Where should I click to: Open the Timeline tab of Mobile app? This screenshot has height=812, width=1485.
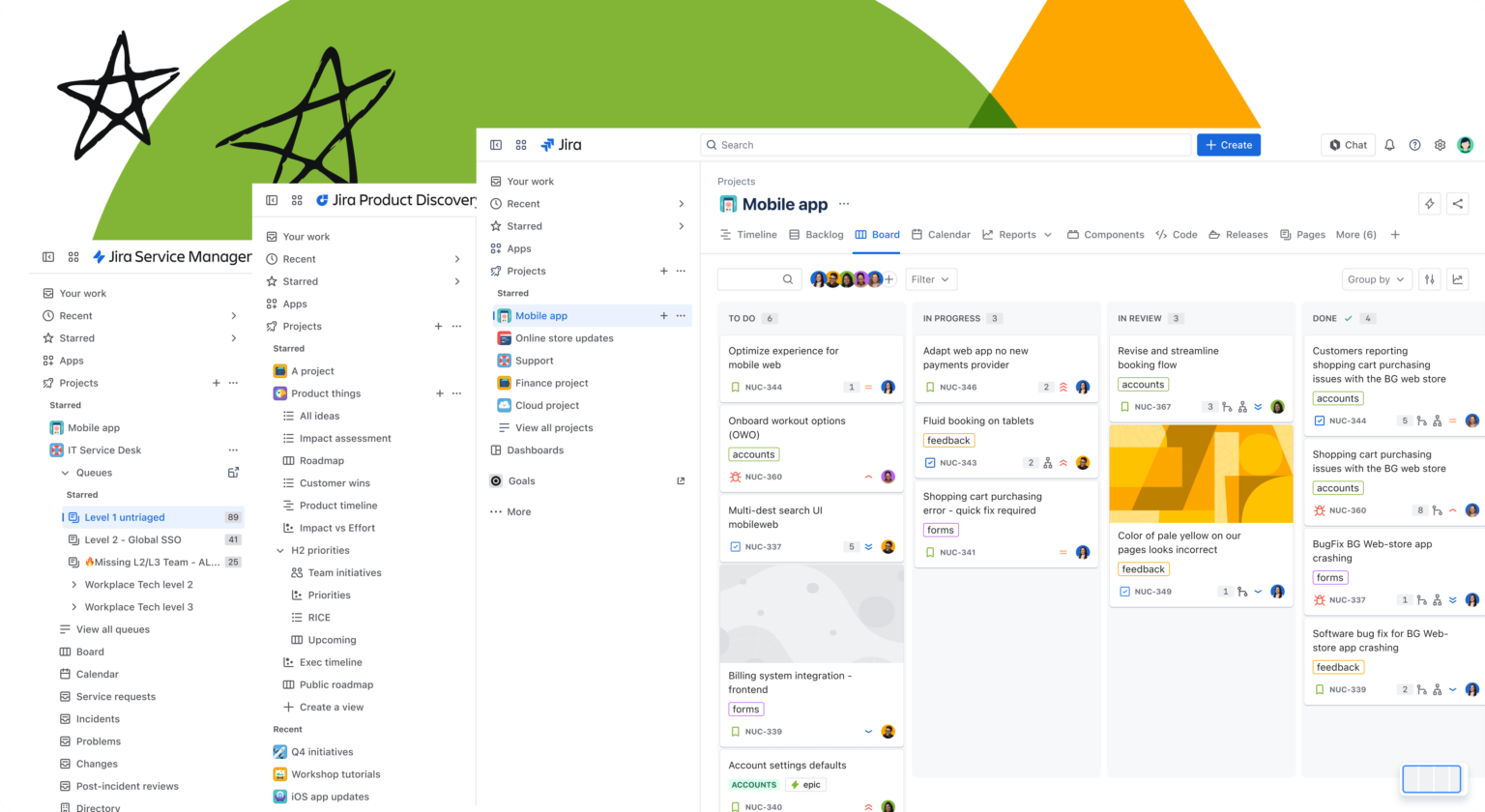coord(755,234)
